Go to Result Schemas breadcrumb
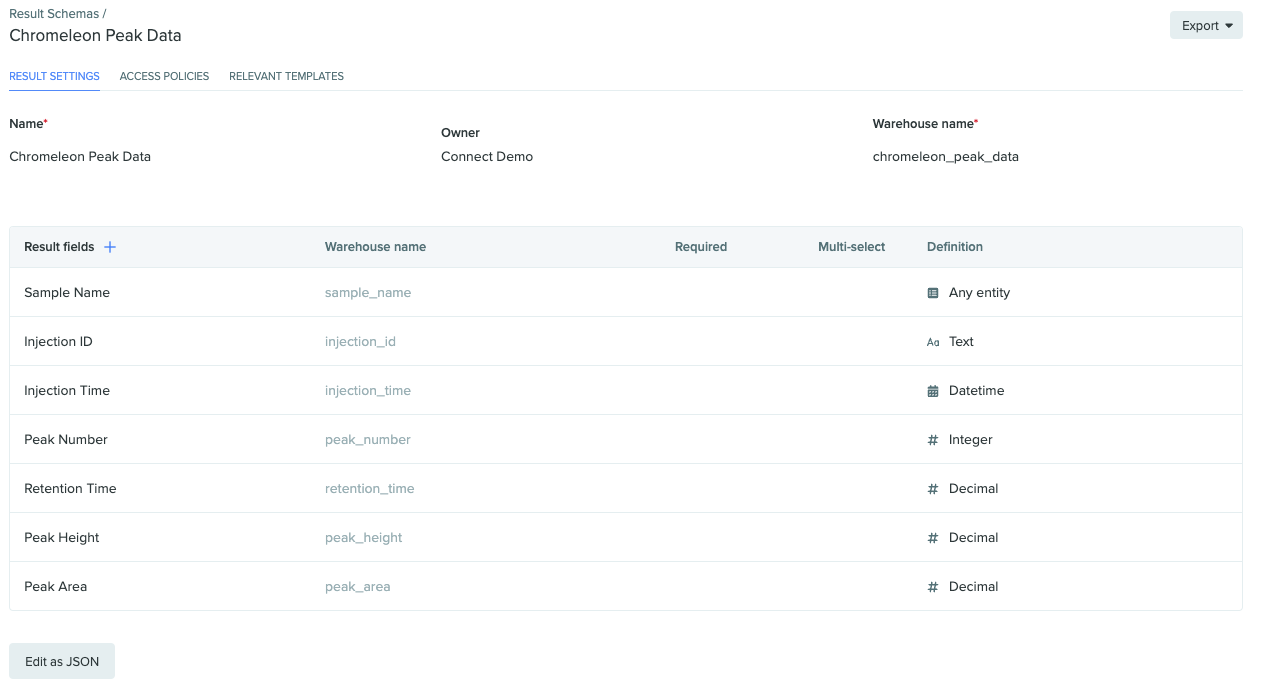1276x696 pixels. click(x=54, y=14)
